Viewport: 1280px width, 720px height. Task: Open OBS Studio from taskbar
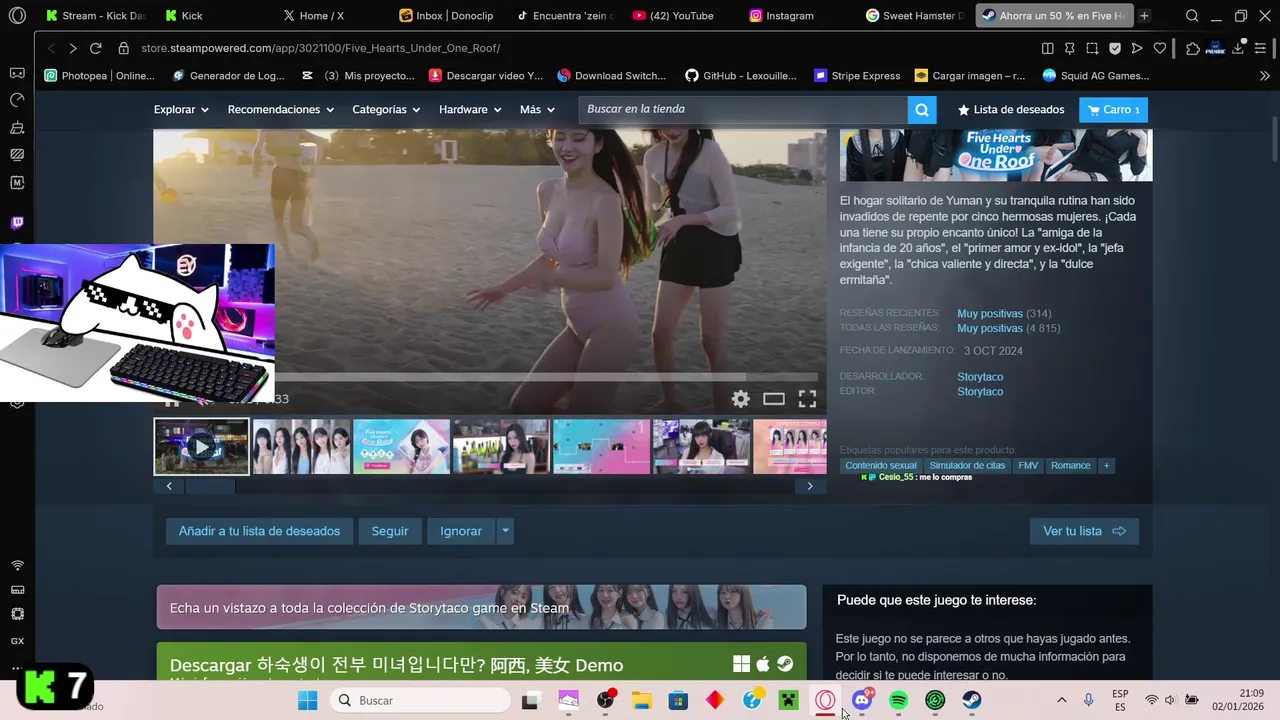(605, 700)
